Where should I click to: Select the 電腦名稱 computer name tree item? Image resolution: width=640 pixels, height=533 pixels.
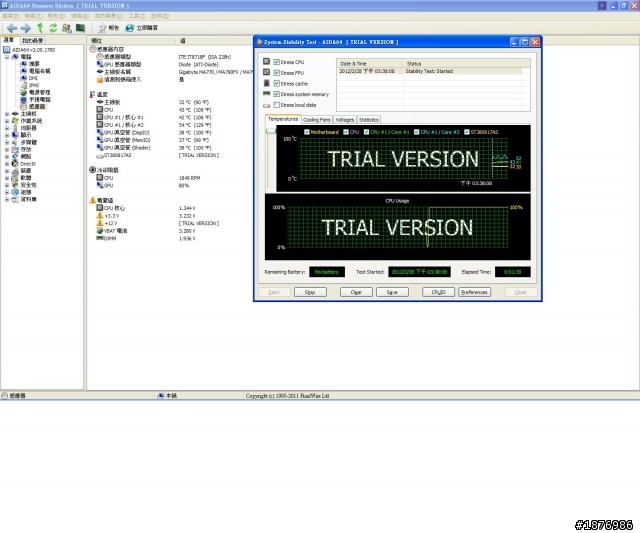pyautogui.click(x=39, y=71)
